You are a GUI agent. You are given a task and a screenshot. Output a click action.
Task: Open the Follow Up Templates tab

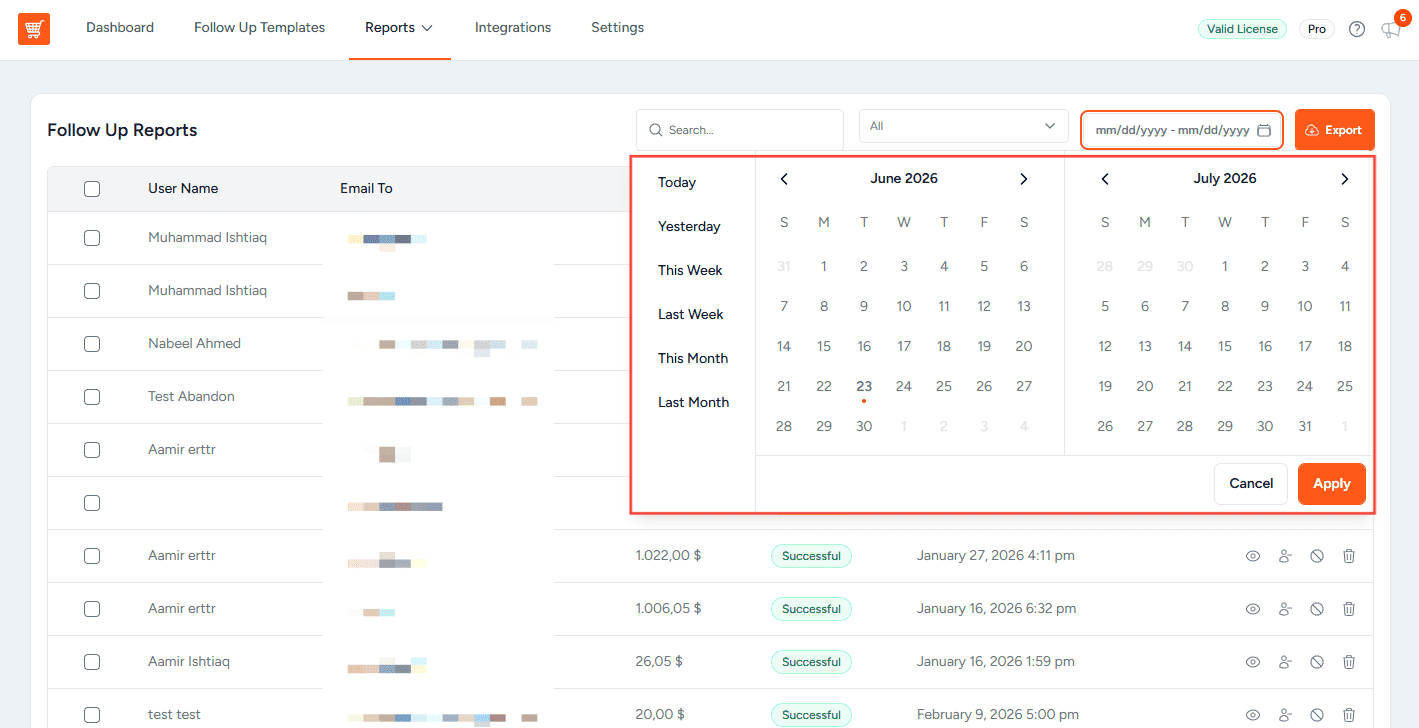(x=259, y=28)
